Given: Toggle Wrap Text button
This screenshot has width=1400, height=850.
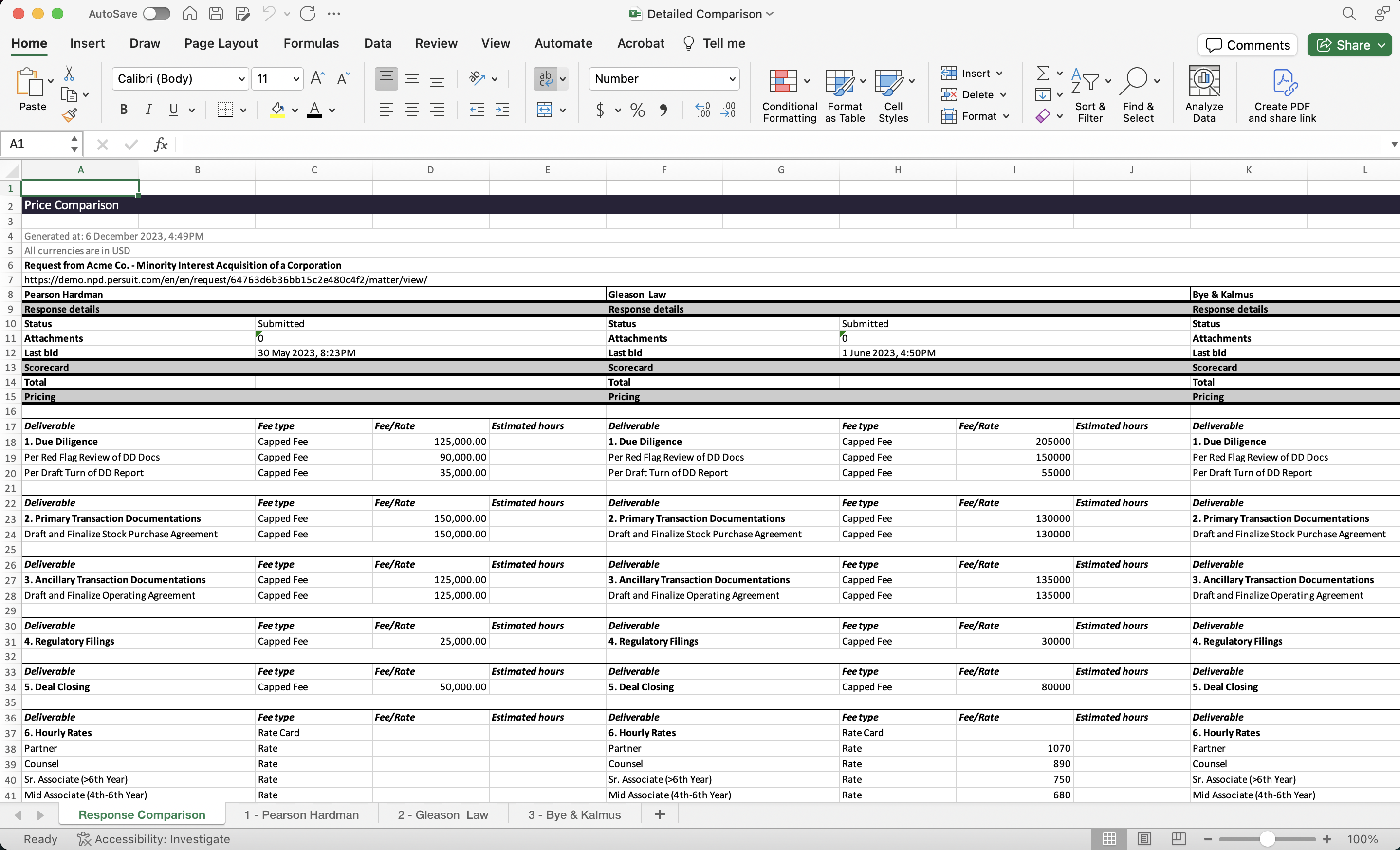Looking at the screenshot, I should point(546,78).
